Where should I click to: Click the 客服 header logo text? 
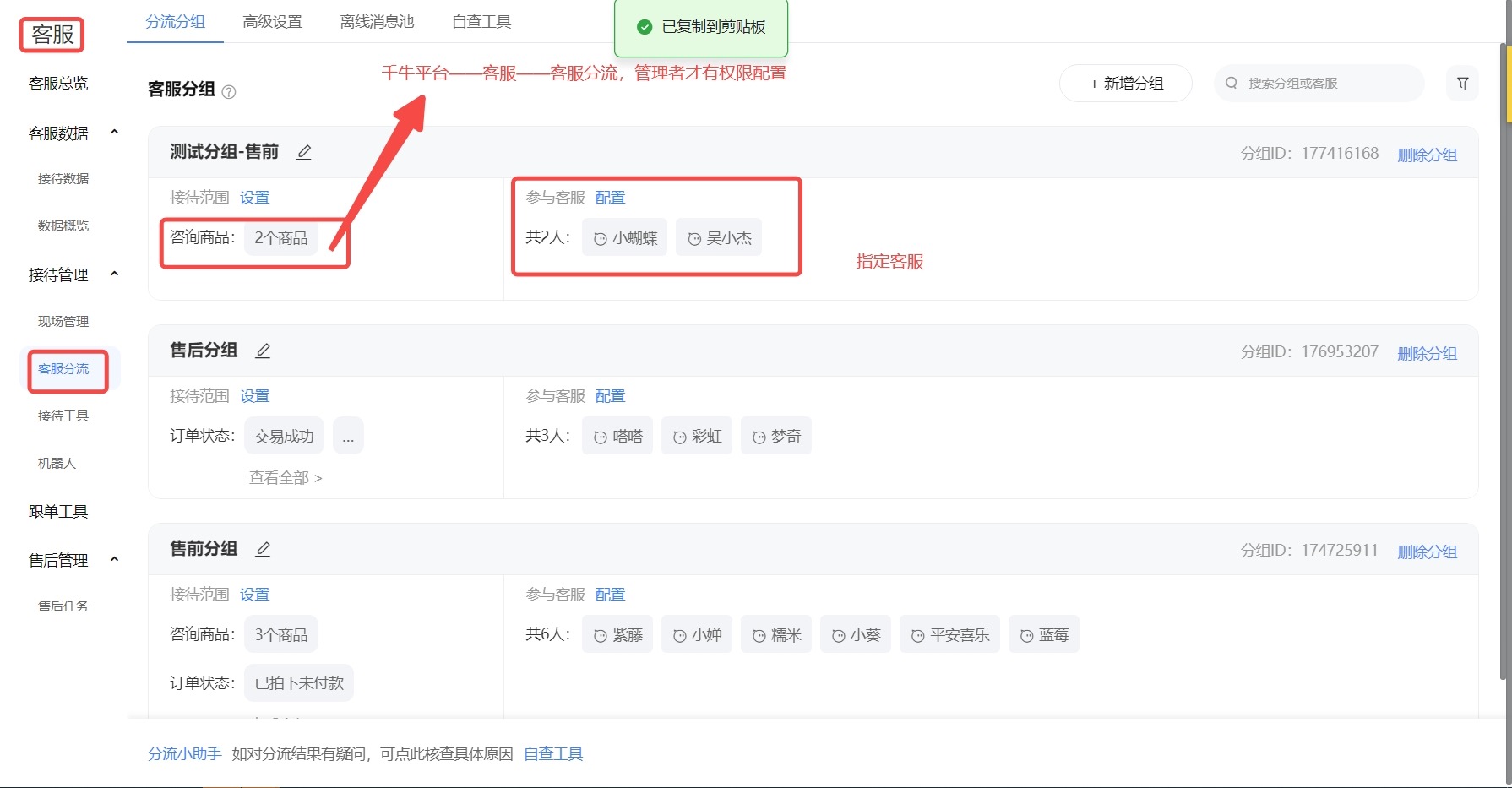[x=52, y=35]
